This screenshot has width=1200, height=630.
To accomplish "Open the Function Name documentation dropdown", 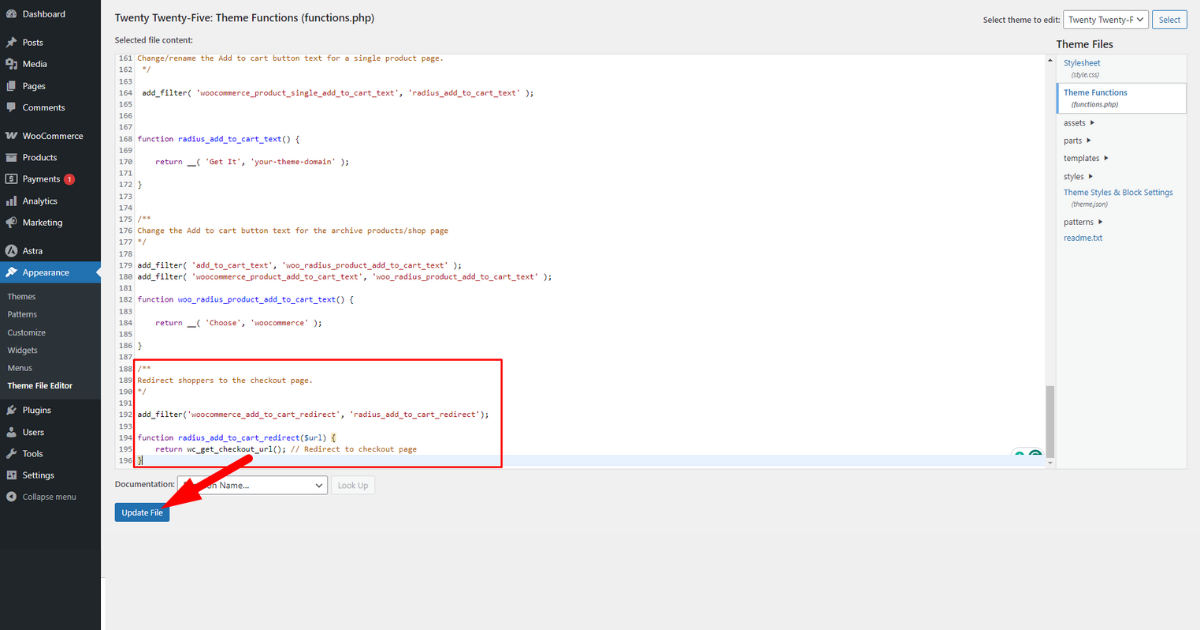I will point(252,485).
